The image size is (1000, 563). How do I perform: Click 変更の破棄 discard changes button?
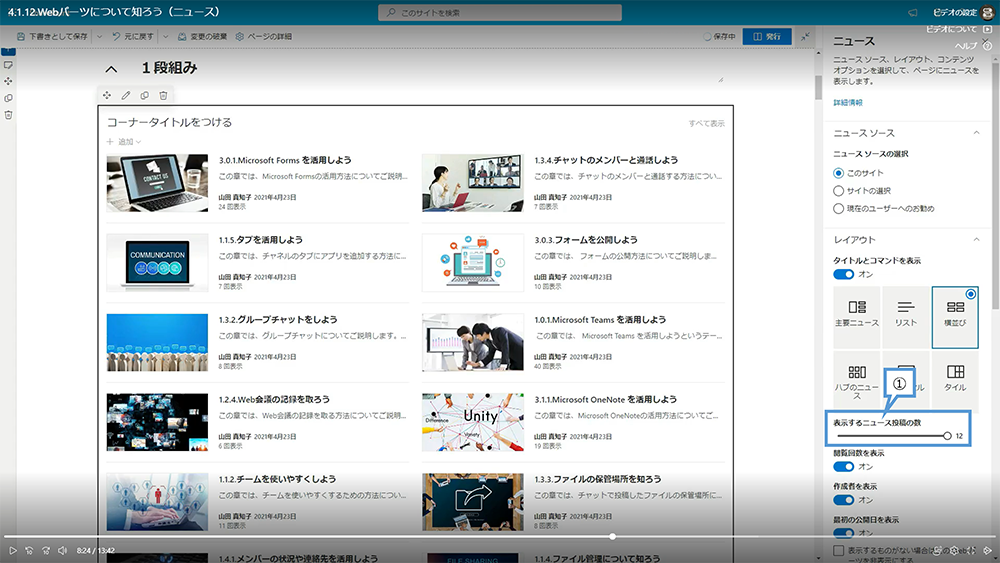click(202, 36)
